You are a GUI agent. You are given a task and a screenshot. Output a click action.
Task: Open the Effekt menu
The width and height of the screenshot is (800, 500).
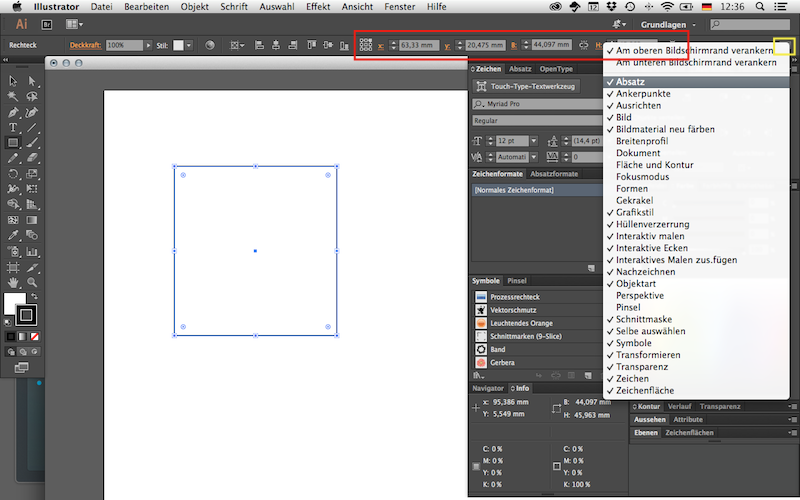[318, 7]
